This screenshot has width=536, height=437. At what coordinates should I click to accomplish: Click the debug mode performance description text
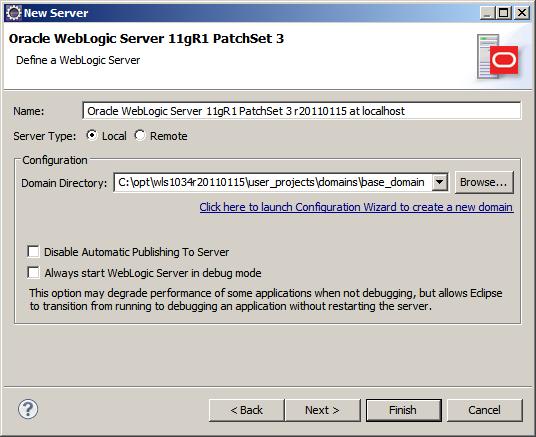click(266, 300)
